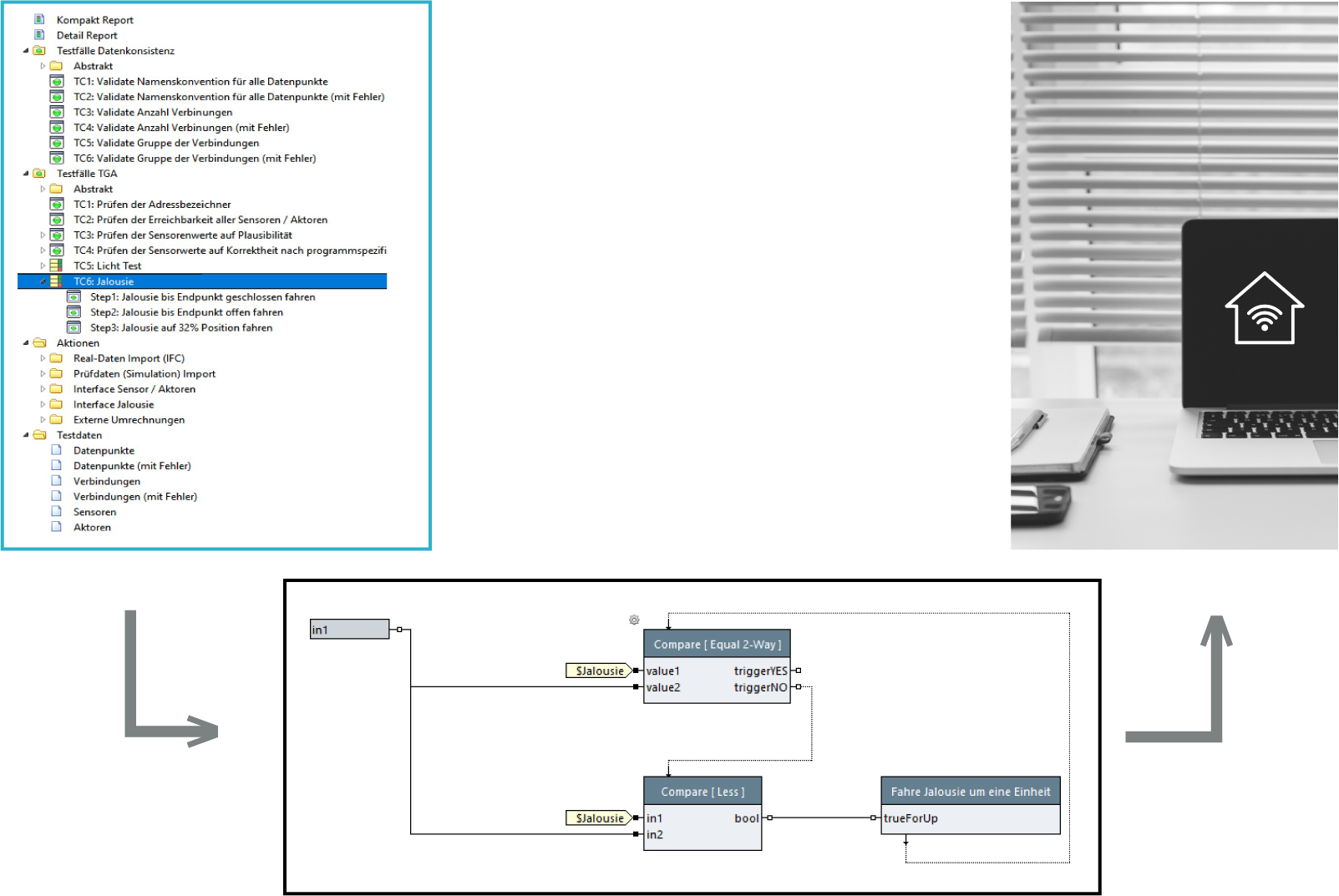Click the test icon of TC3: Validate Anzahl Verbindungen
This screenshot has width=1339, height=896.
(57, 112)
